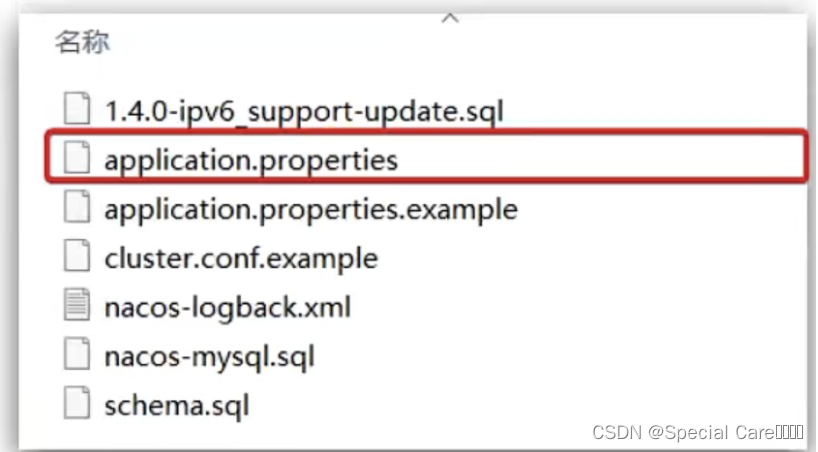The height and width of the screenshot is (452, 818).
Task: Click the application.properties.example file icon
Action: coord(77,206)
